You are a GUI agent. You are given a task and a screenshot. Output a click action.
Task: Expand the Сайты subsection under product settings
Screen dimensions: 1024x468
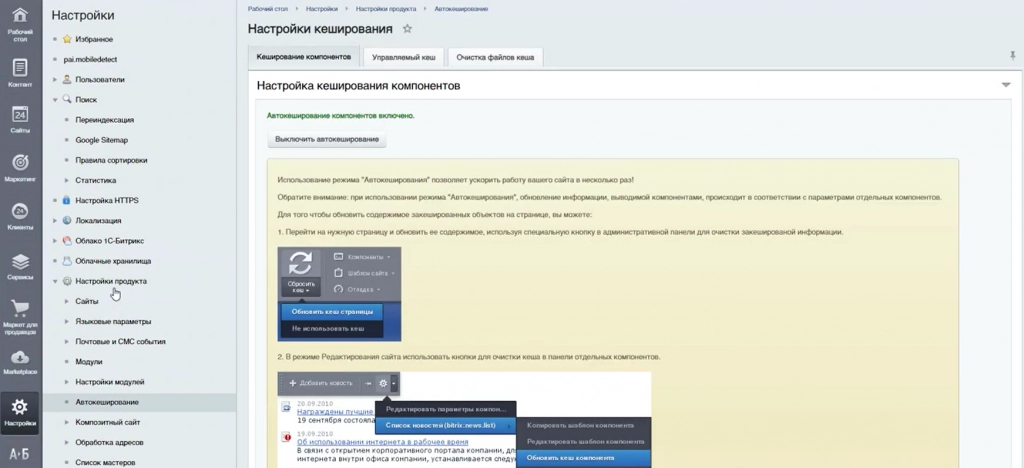[x=67, y=302]
